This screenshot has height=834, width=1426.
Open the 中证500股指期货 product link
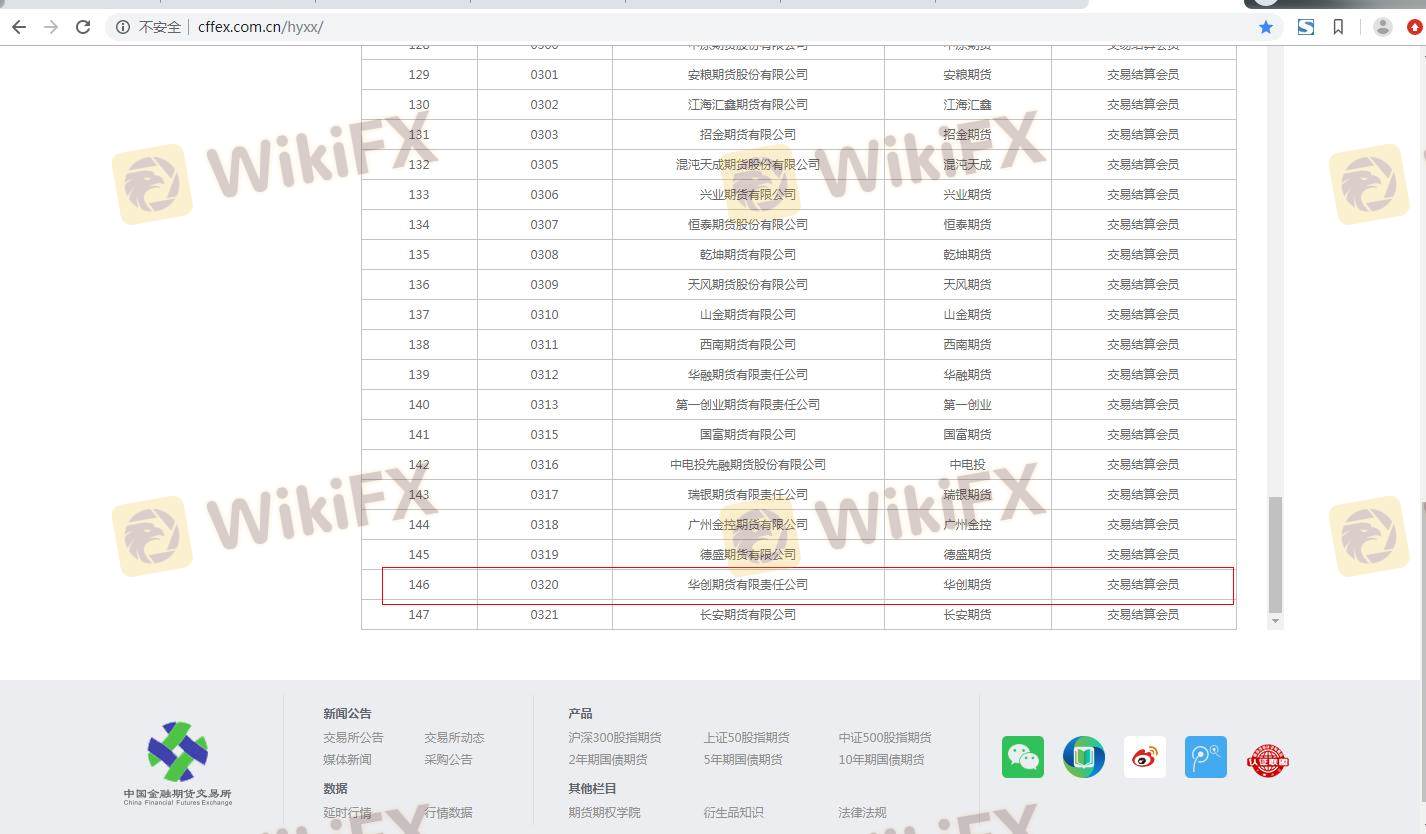point(885,737)
